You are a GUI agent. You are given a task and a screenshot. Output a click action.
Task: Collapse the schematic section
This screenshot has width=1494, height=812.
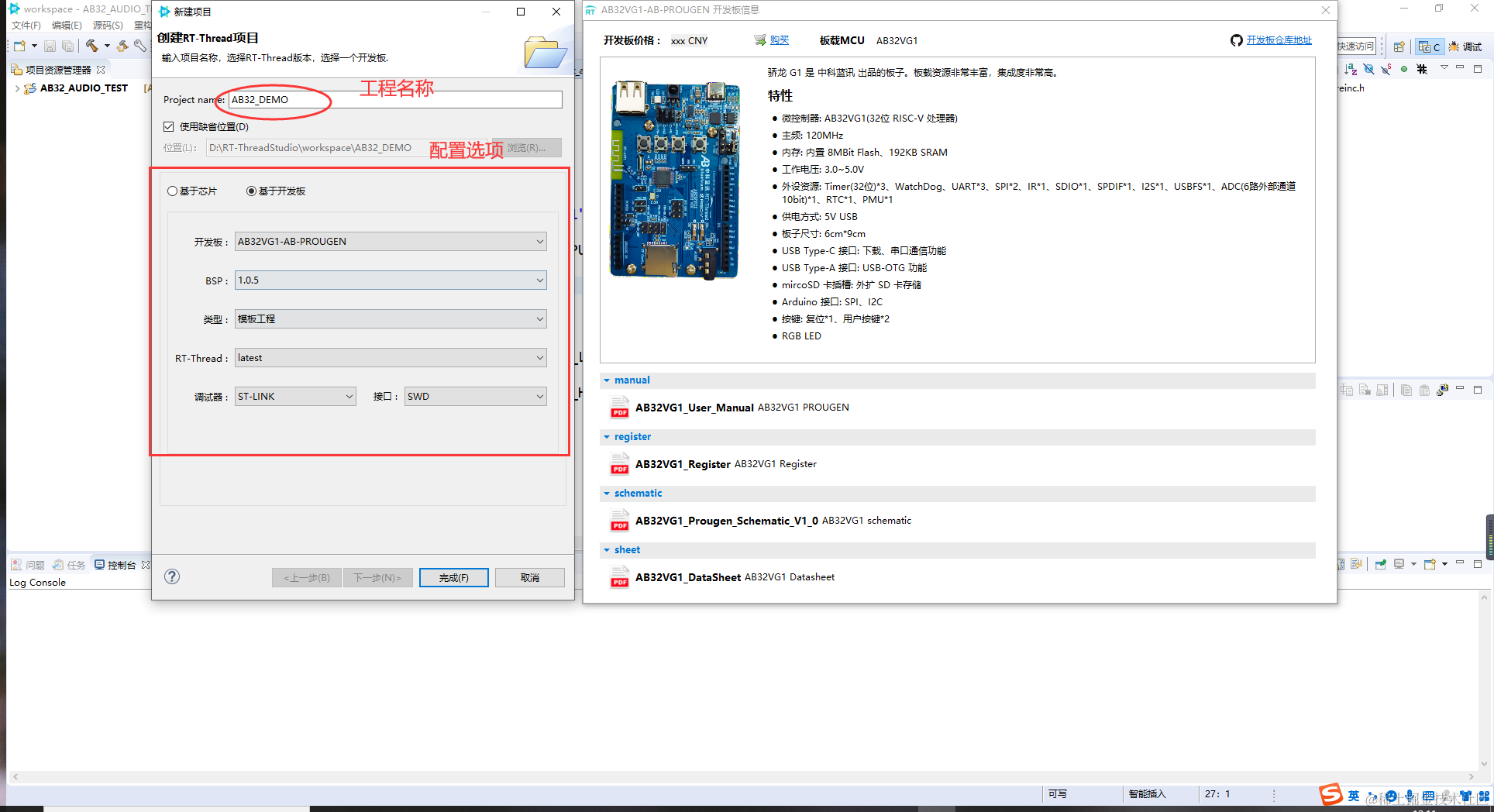(607, 494)
